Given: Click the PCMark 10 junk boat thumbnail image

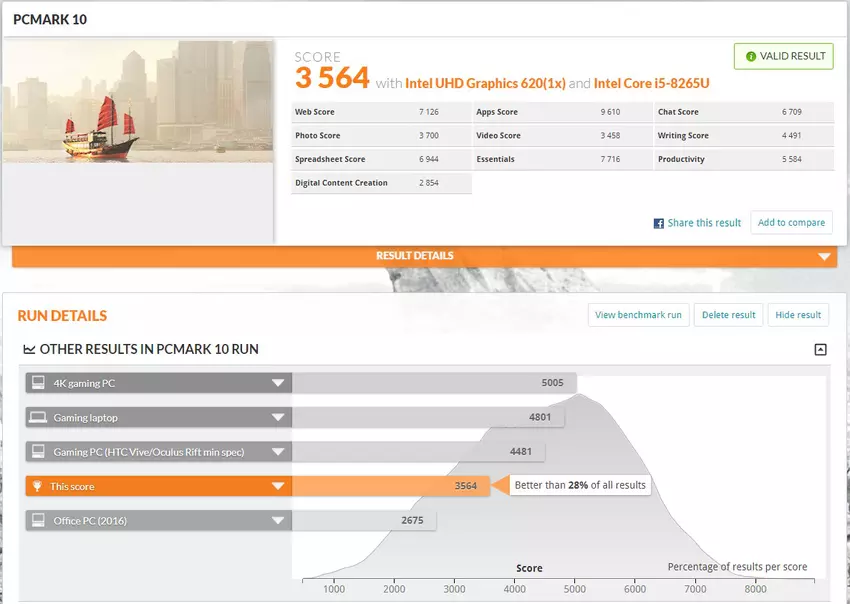Looking at the screenshot, I should coord(138,101).
